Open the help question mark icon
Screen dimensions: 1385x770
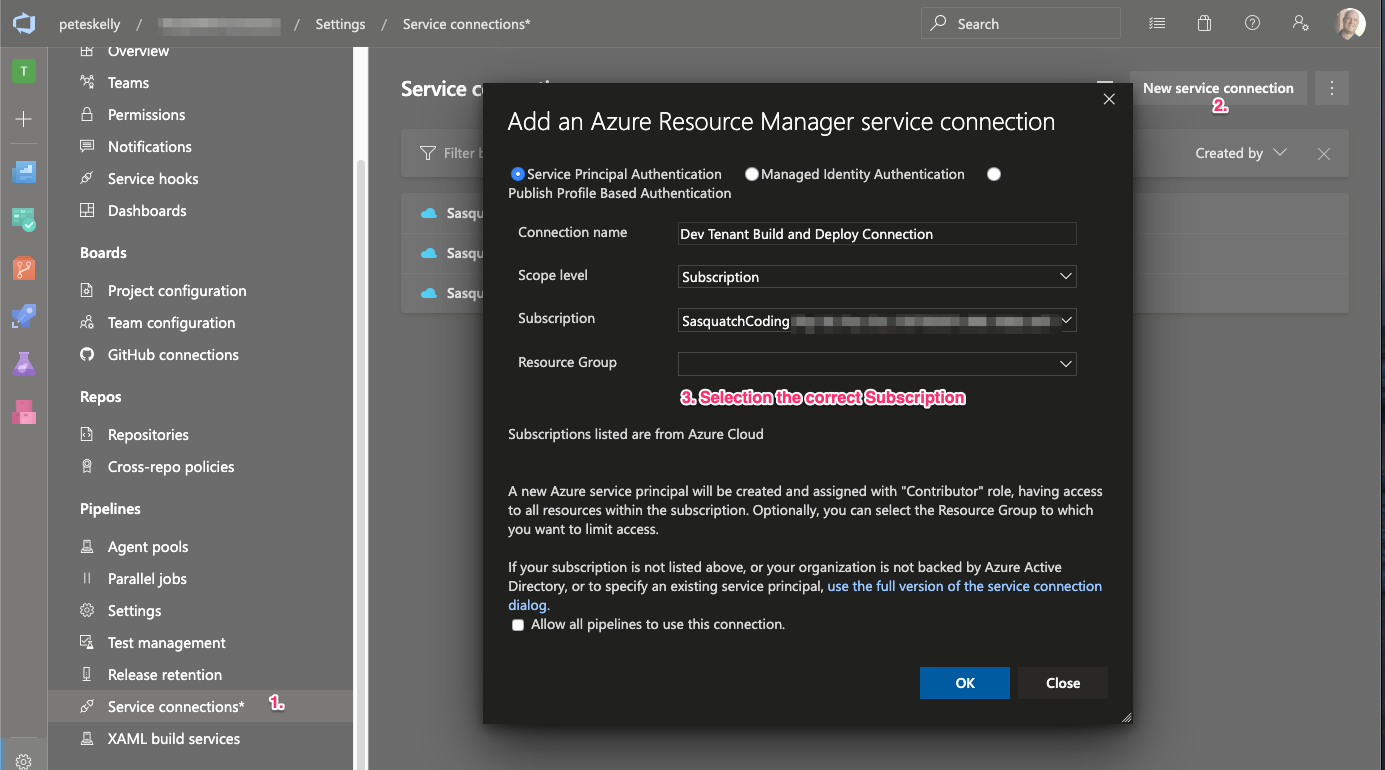[1252, 23]
